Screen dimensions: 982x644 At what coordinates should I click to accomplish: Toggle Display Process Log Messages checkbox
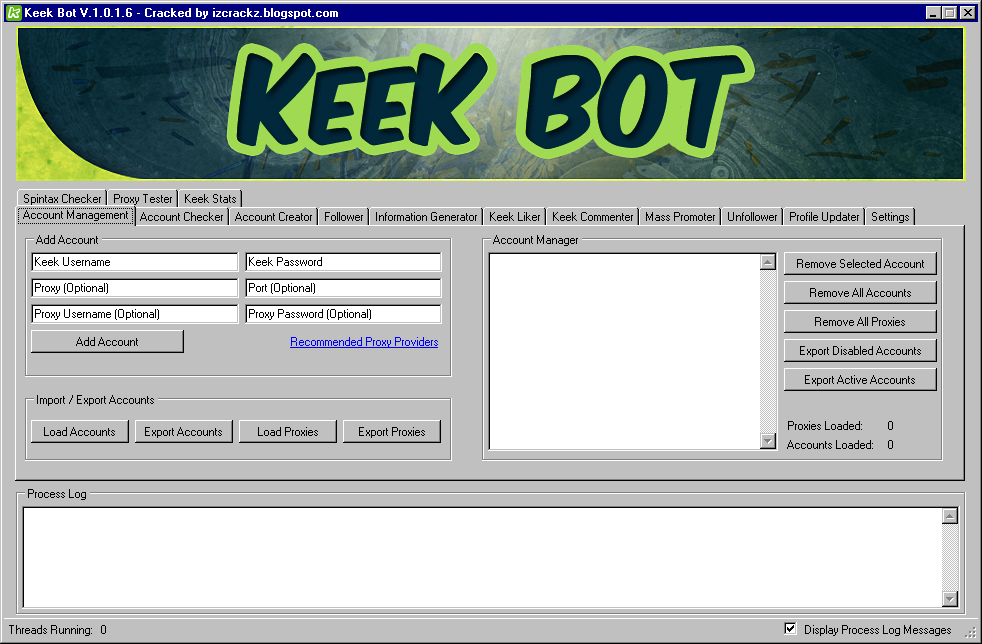coord(790,629)
